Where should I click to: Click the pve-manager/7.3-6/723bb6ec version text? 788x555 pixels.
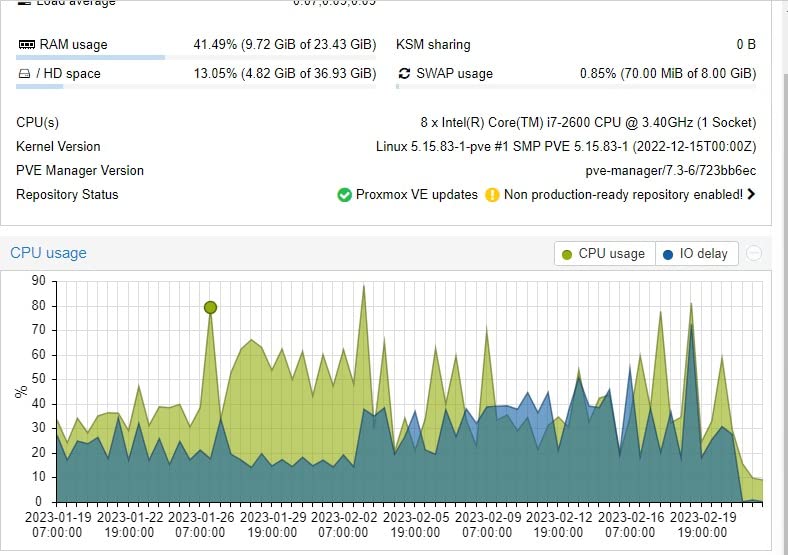(x=670, y=170)
